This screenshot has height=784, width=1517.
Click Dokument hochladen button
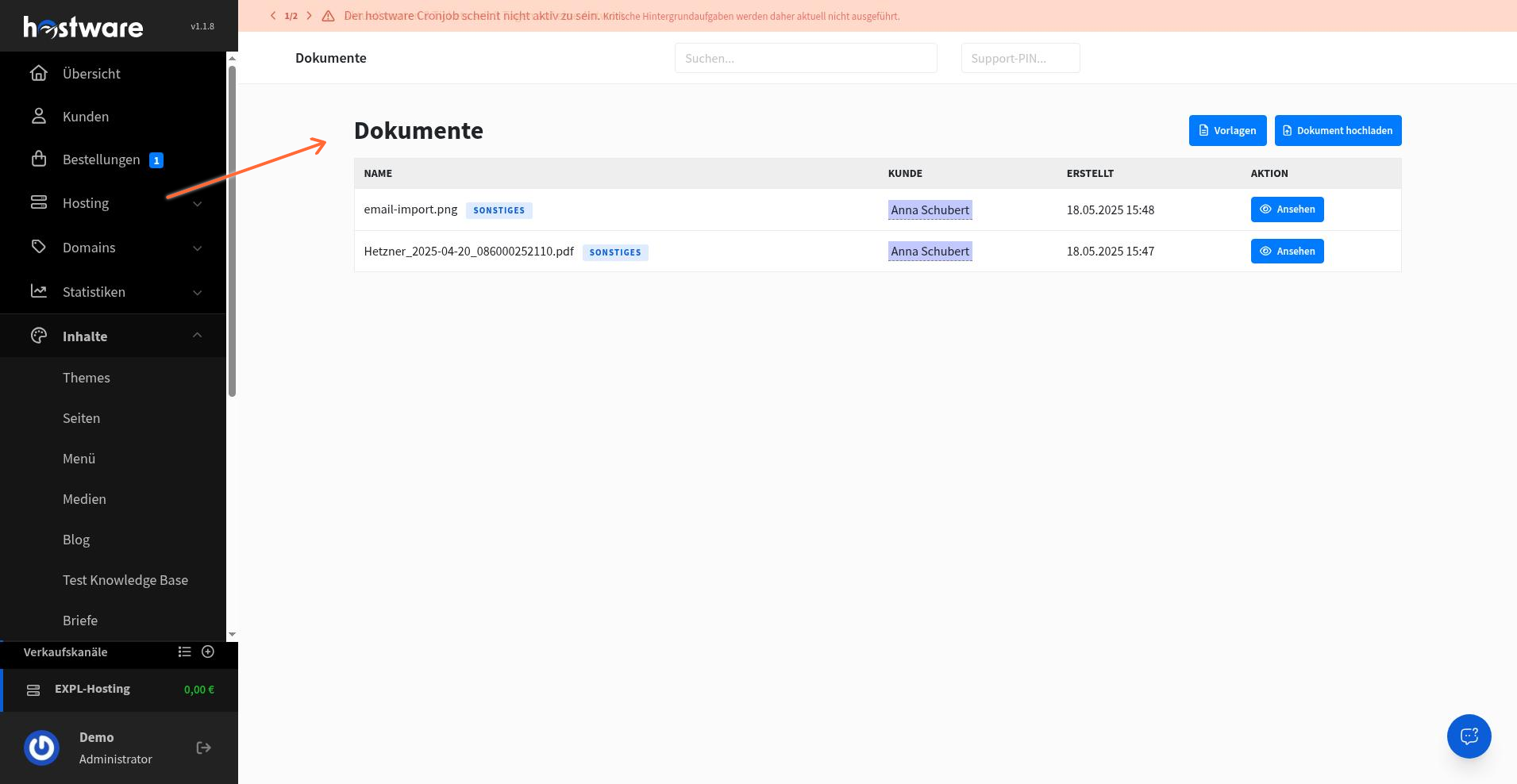click(1338, 130)
